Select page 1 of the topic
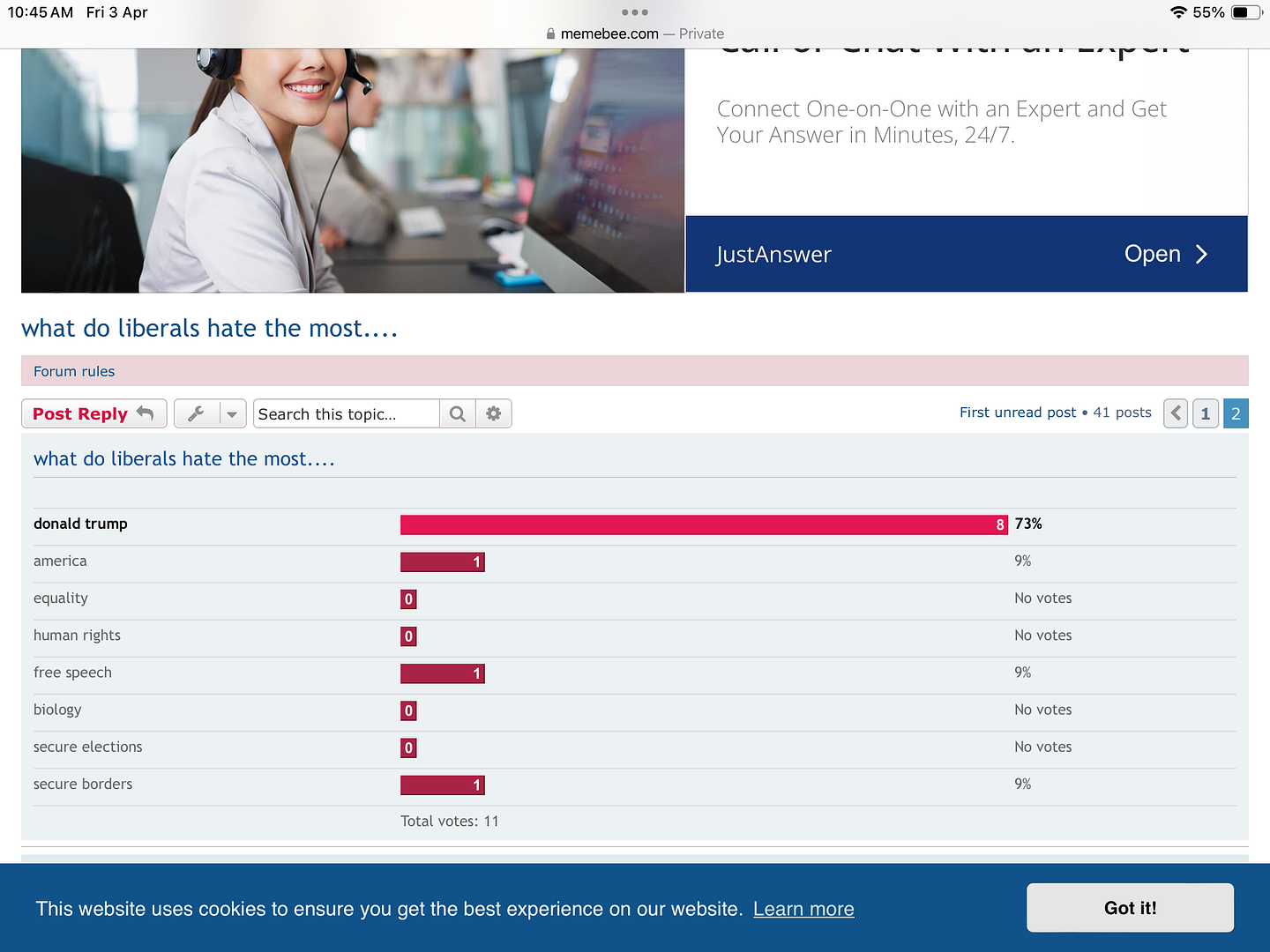 point(1206,413)
